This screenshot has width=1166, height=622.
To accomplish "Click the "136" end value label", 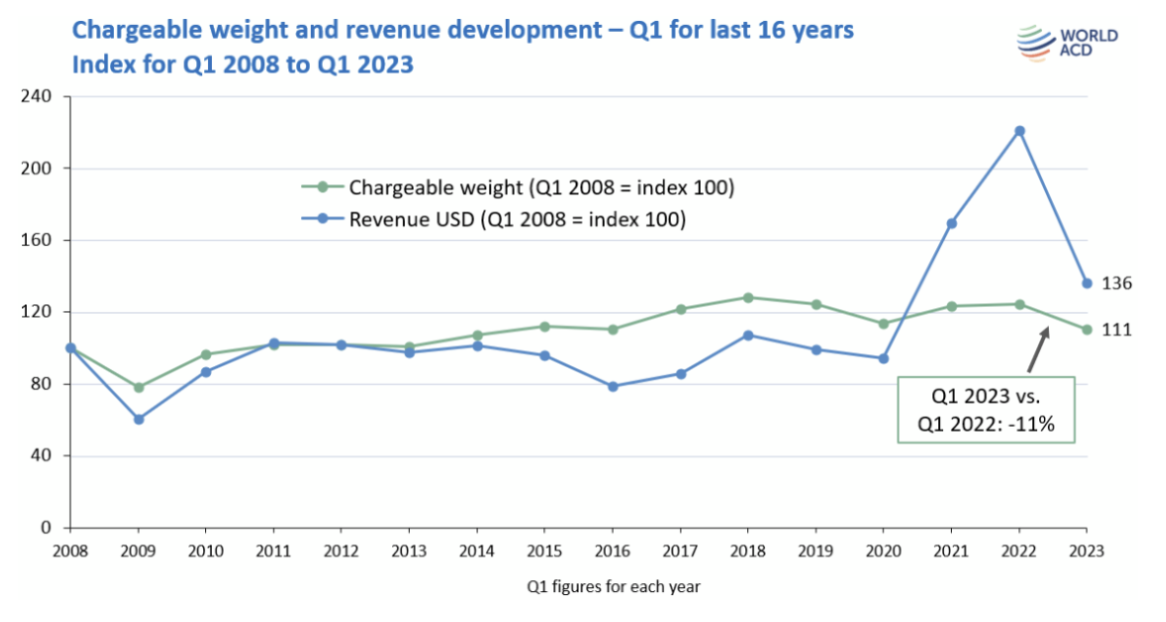I will click(x=1117, y=283).
